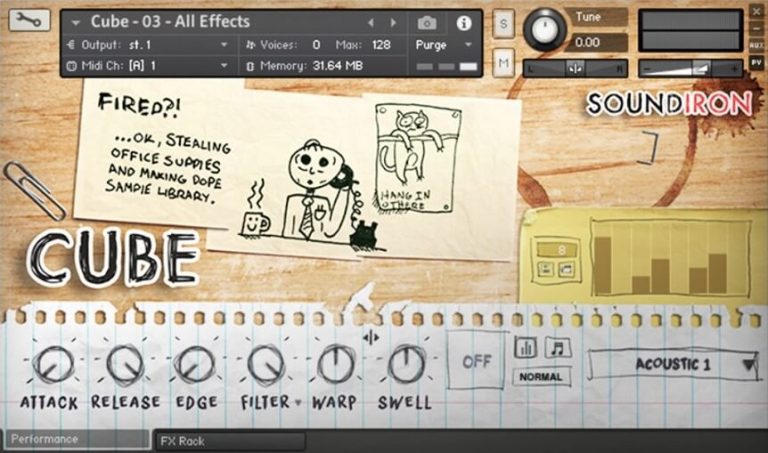768x453 pixels.
Task: Open the instrument info icon
Action: tap(463, 22)
